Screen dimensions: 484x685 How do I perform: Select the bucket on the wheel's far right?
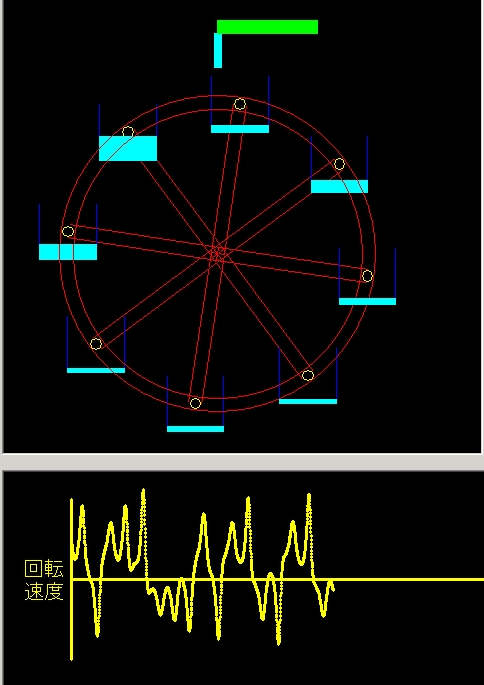(367, 276)
